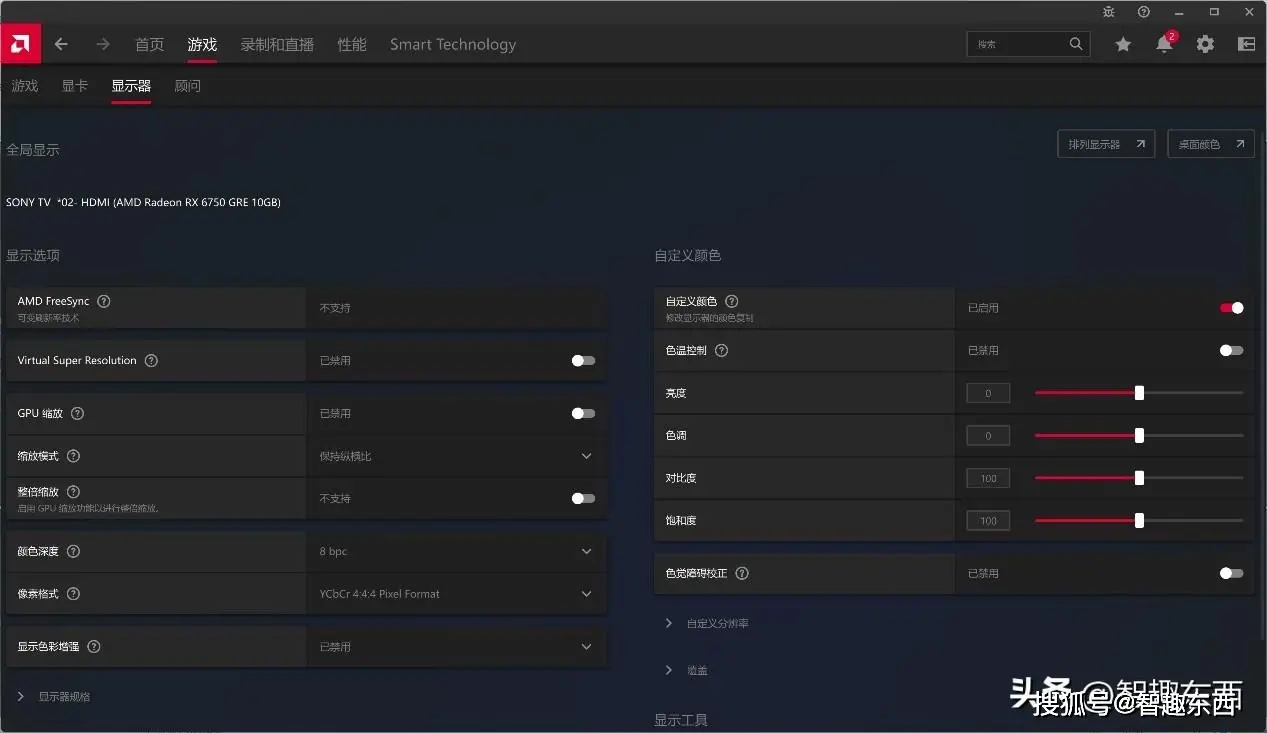
Task: Enable Virtual Super Resolution toggle
Action: (583, 360)
